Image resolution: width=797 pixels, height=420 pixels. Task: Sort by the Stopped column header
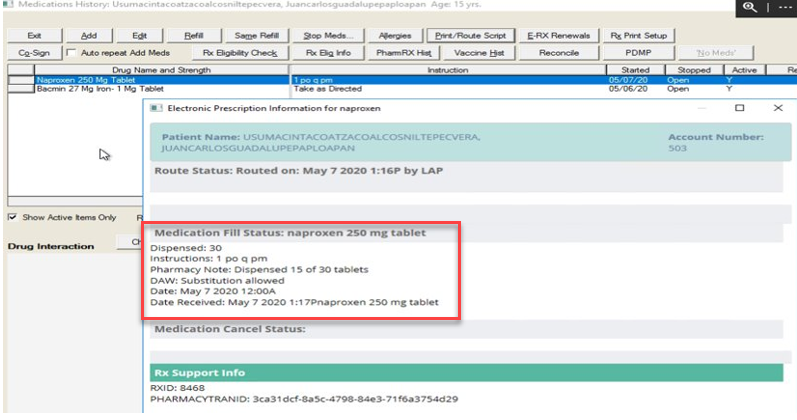[x=694, y=70]
